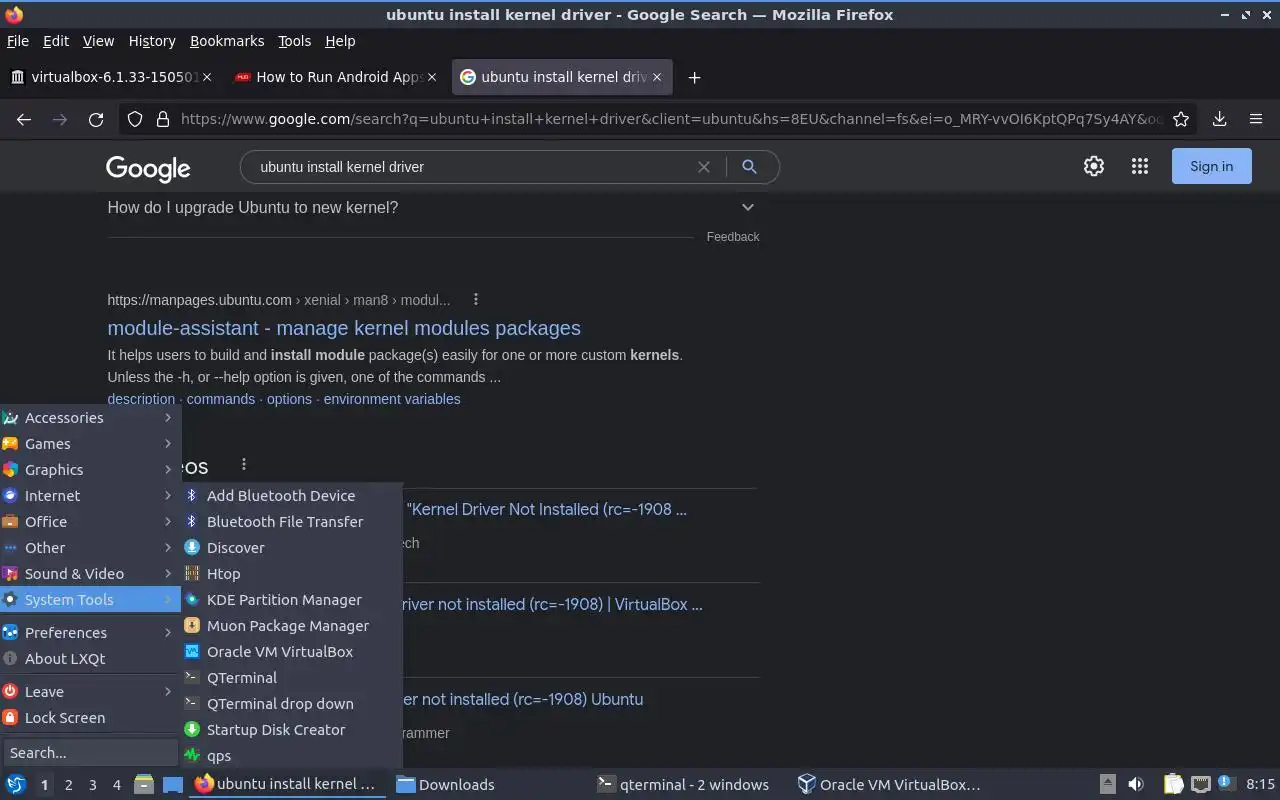Open the Google apps grid
The height and width of the screenshot is (800, 1280).
tap(1140, 166)
